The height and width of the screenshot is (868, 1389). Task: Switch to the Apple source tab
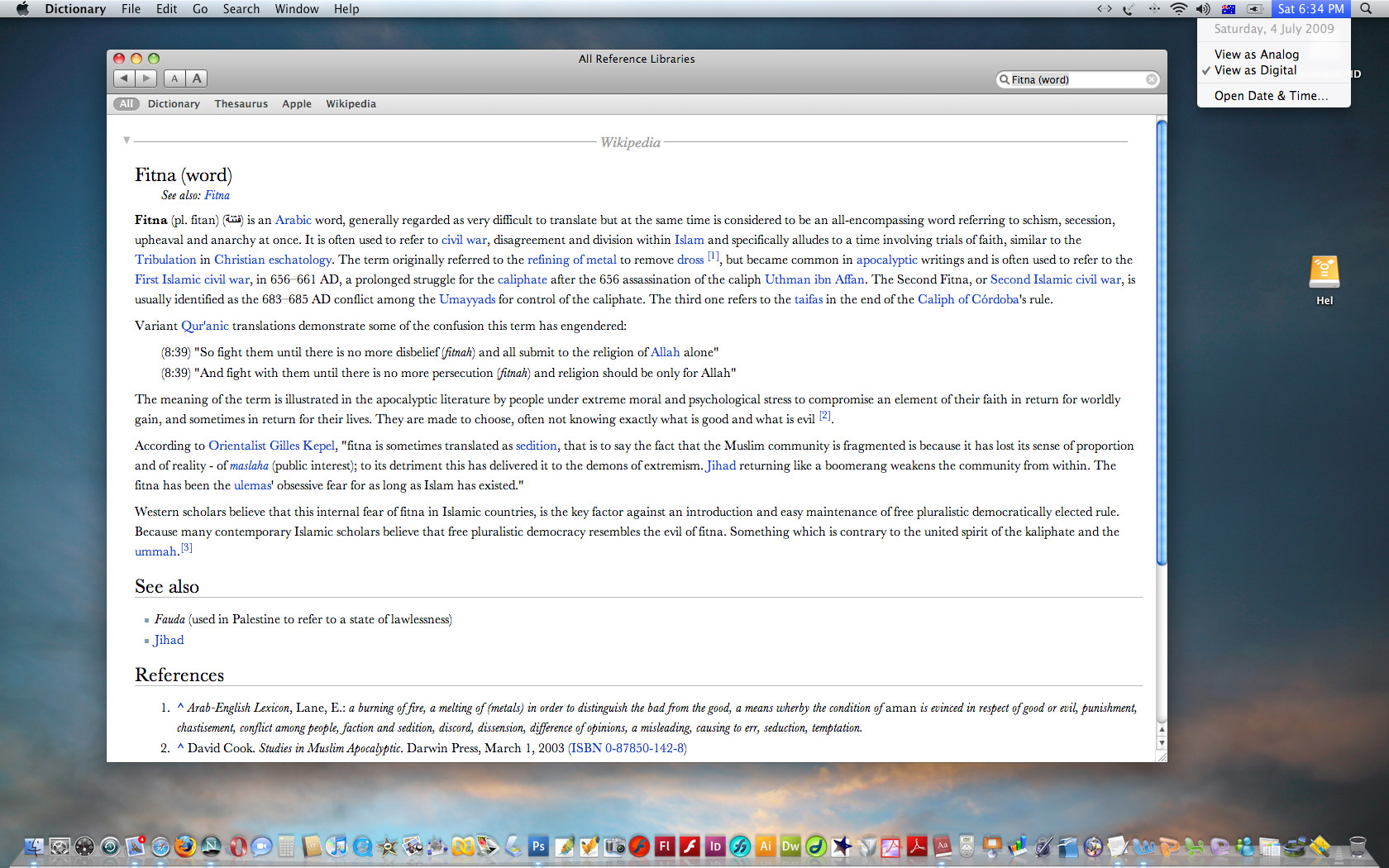(297, 103)
